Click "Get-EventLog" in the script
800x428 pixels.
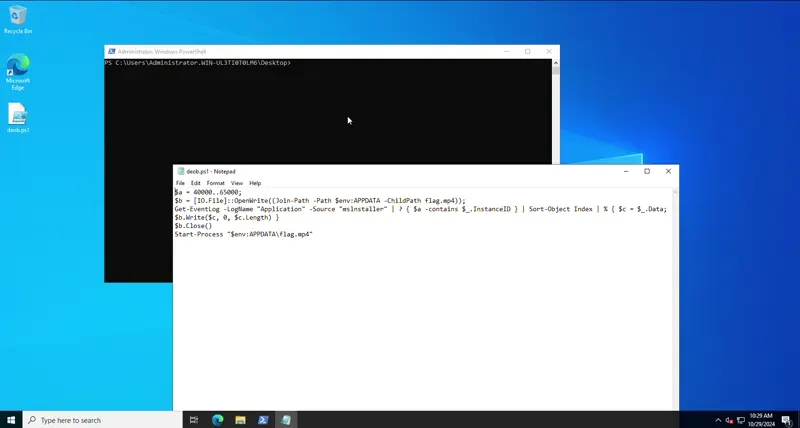197,209
